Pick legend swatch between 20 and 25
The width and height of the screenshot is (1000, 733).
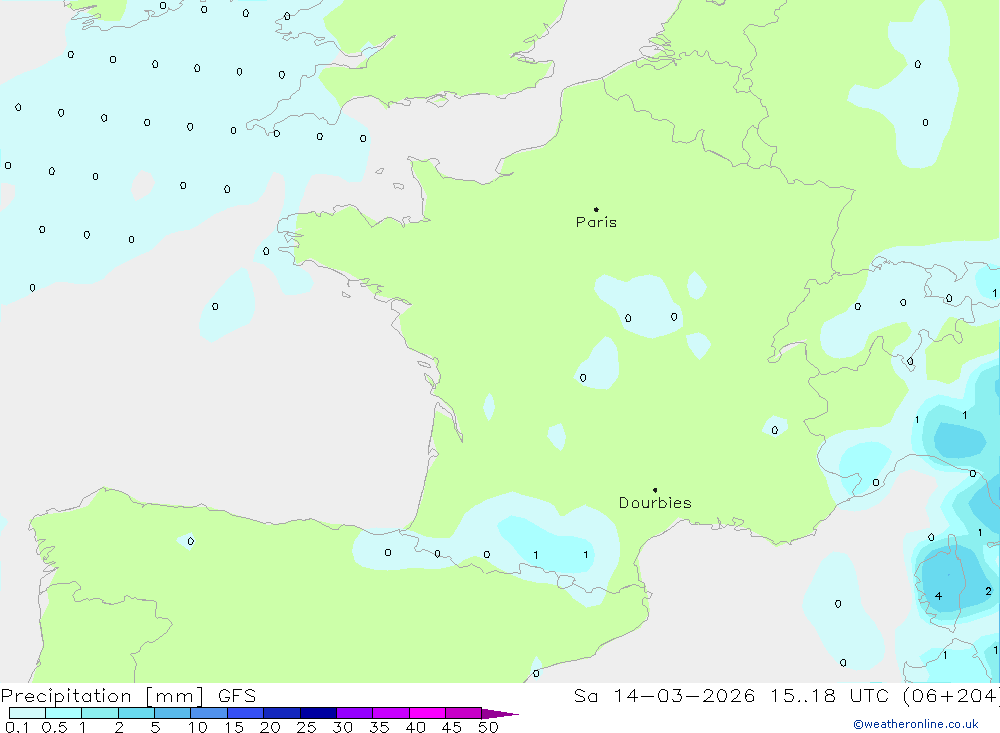pos(282,713)
